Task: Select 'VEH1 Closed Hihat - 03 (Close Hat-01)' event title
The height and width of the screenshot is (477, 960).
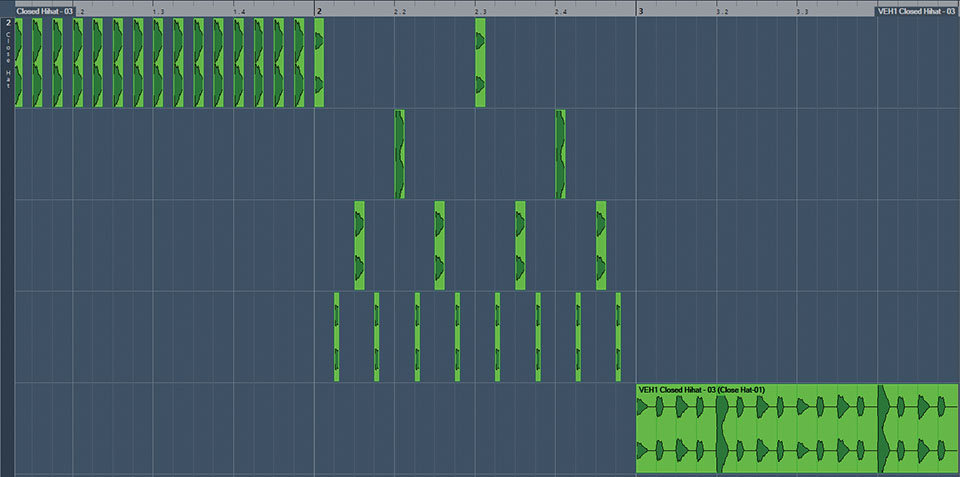Action: coord(702,389)
